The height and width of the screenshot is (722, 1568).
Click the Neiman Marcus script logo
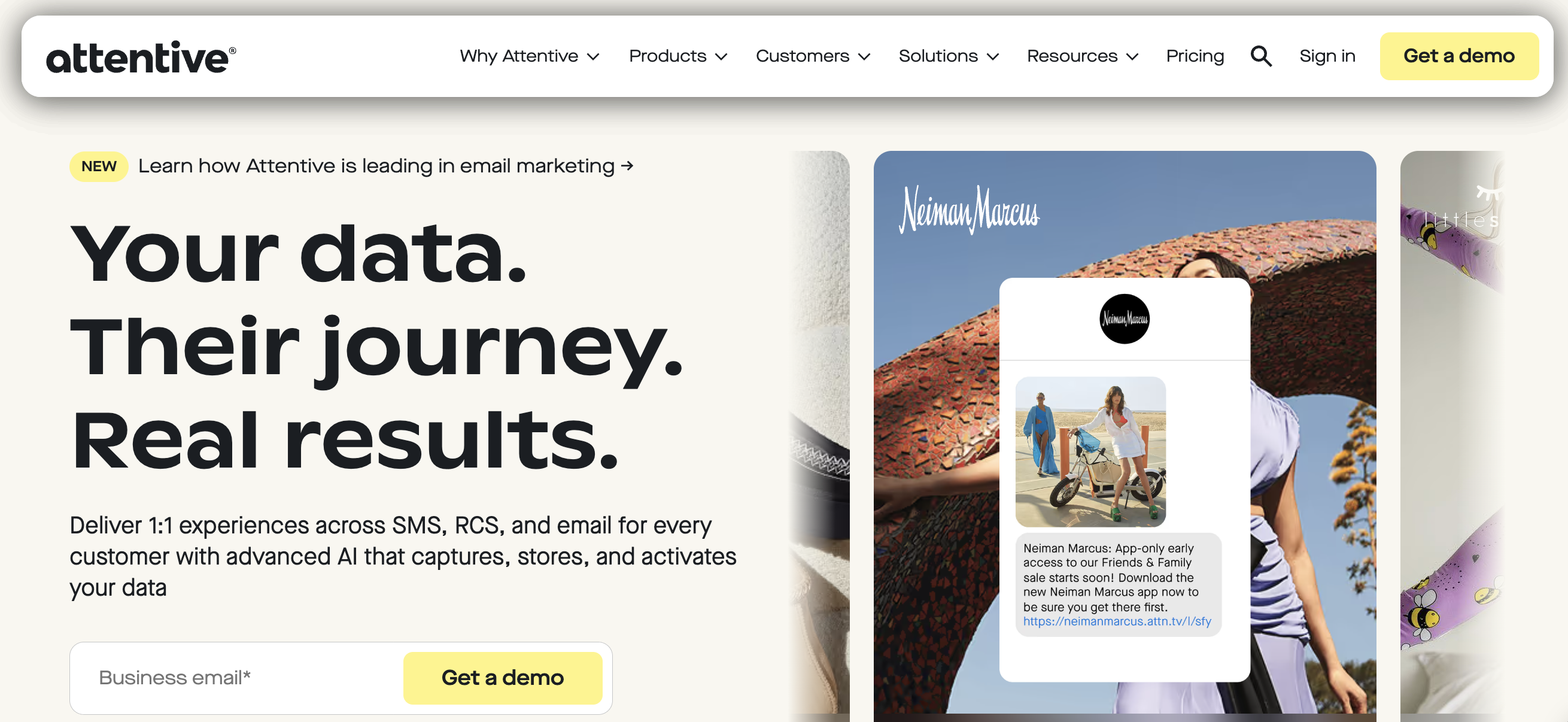[x=970, y=210]
